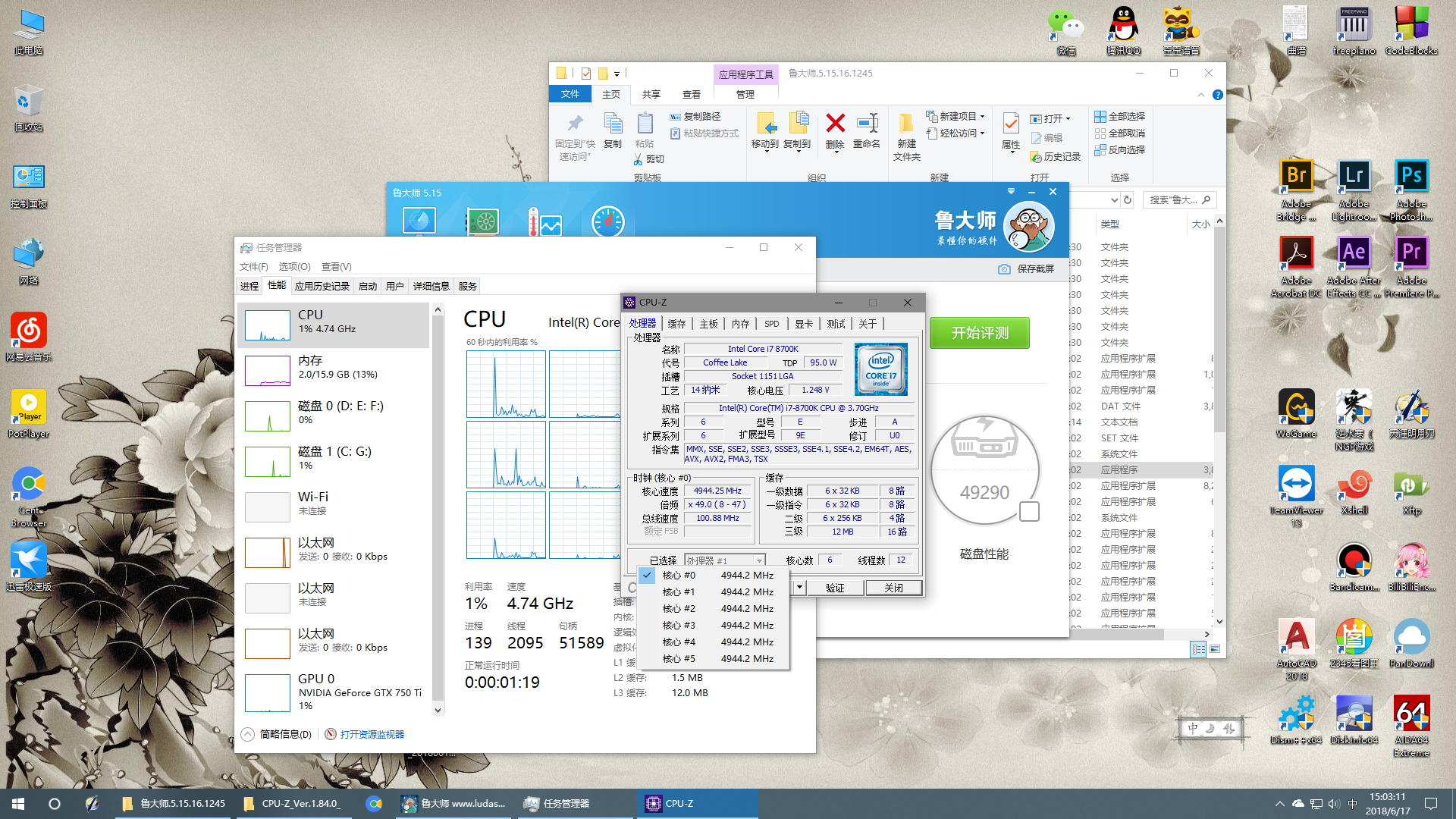Image resolution: width=1456 pixels, height=819 pixels.
Task: Open DiskInfo64 desktop icon
Action: (1354, 720)
